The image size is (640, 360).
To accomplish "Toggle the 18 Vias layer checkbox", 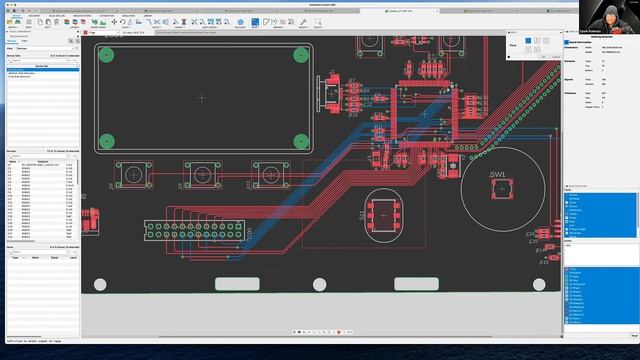I will coord(567,280).
